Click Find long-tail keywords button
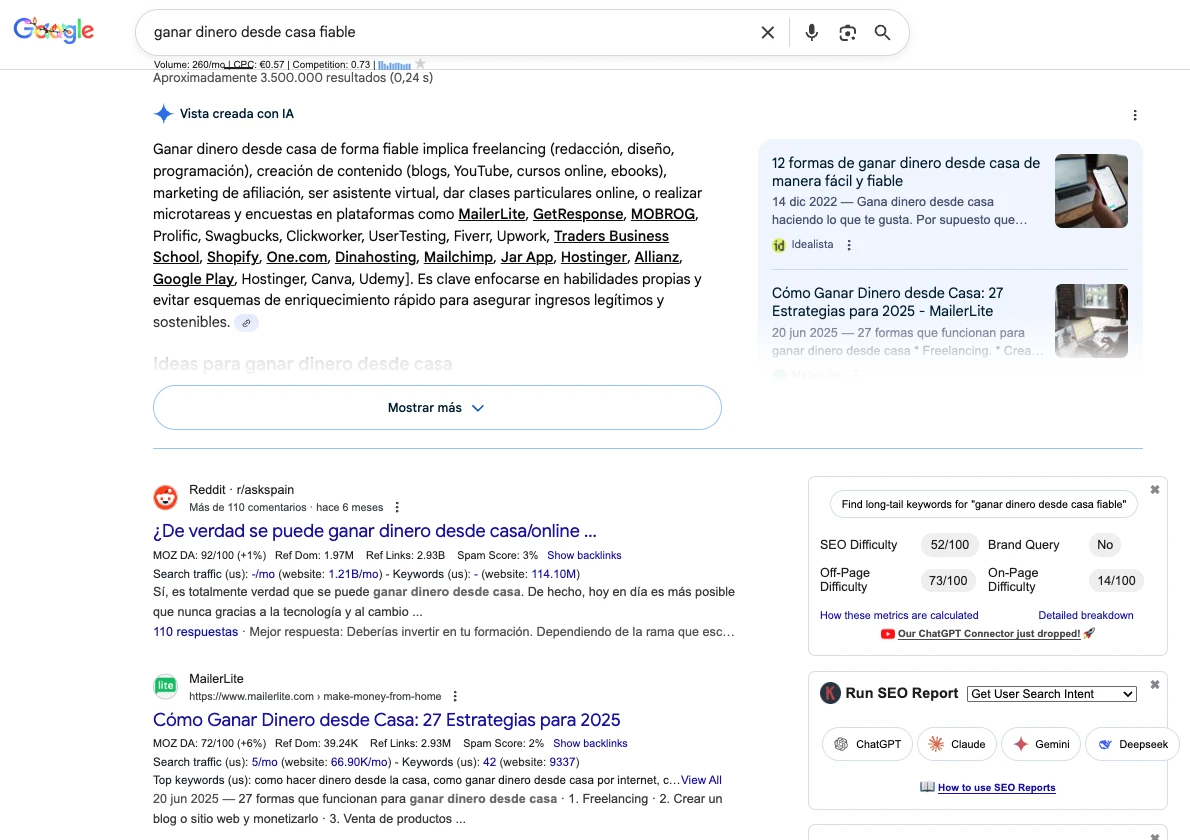The height and width of the screenshot is (840, 1190). point(984,505)
